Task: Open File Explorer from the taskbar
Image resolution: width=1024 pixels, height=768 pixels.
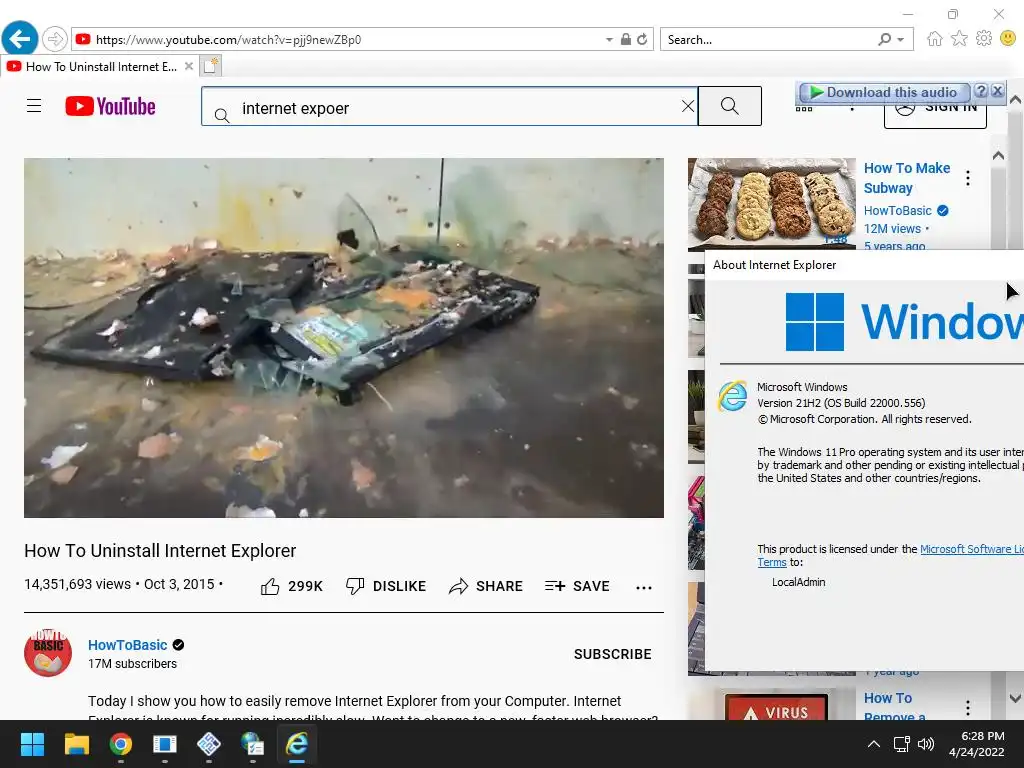Action: pyautogui.click(x=76, y=744)
